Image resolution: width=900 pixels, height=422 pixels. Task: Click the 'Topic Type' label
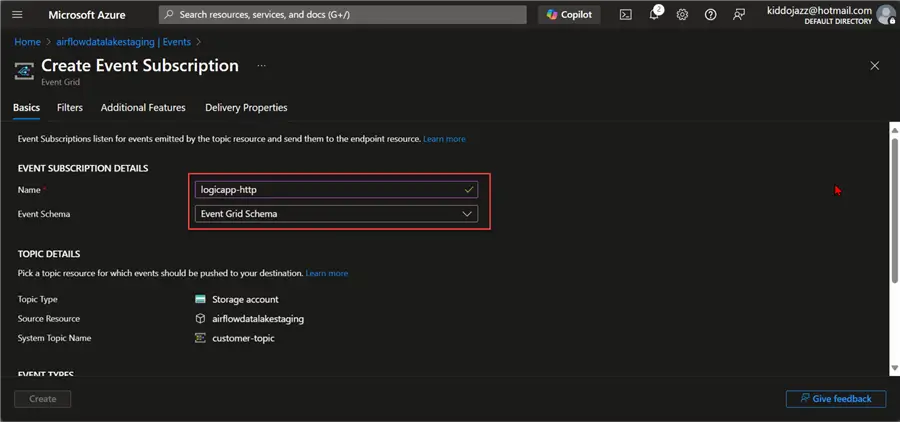(37, 299)
